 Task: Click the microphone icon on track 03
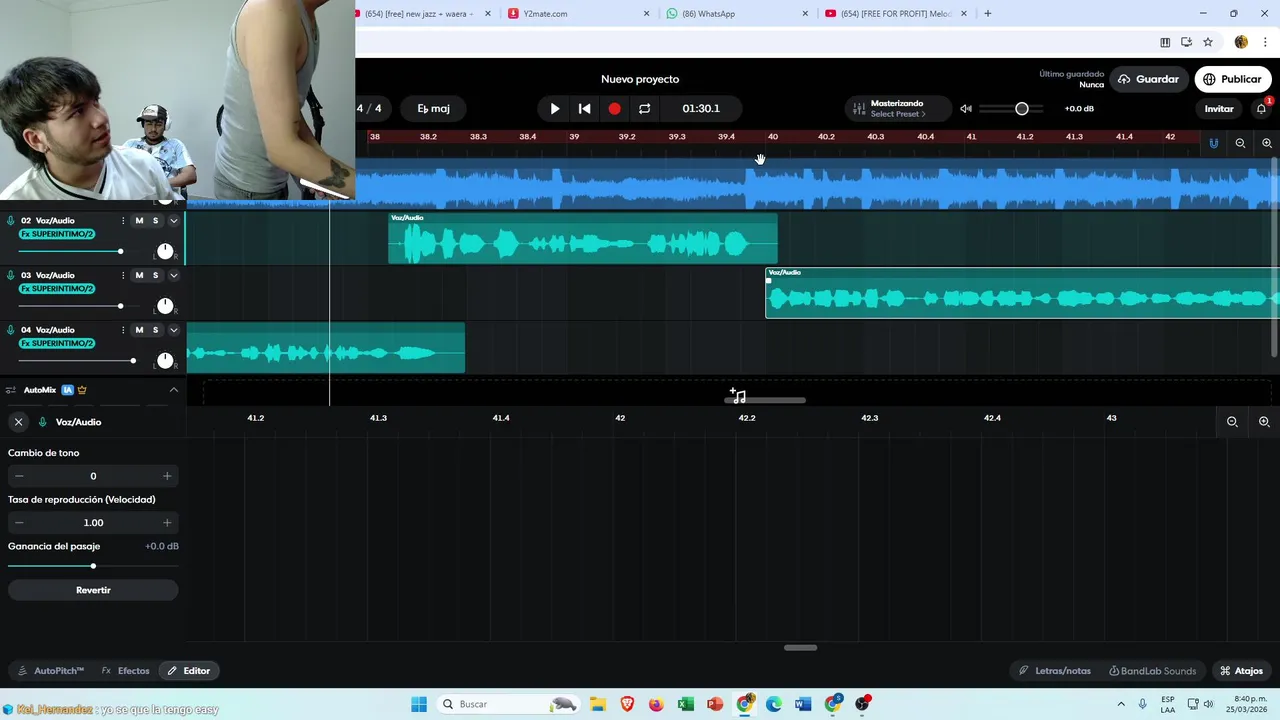click(x=11, y=275)
